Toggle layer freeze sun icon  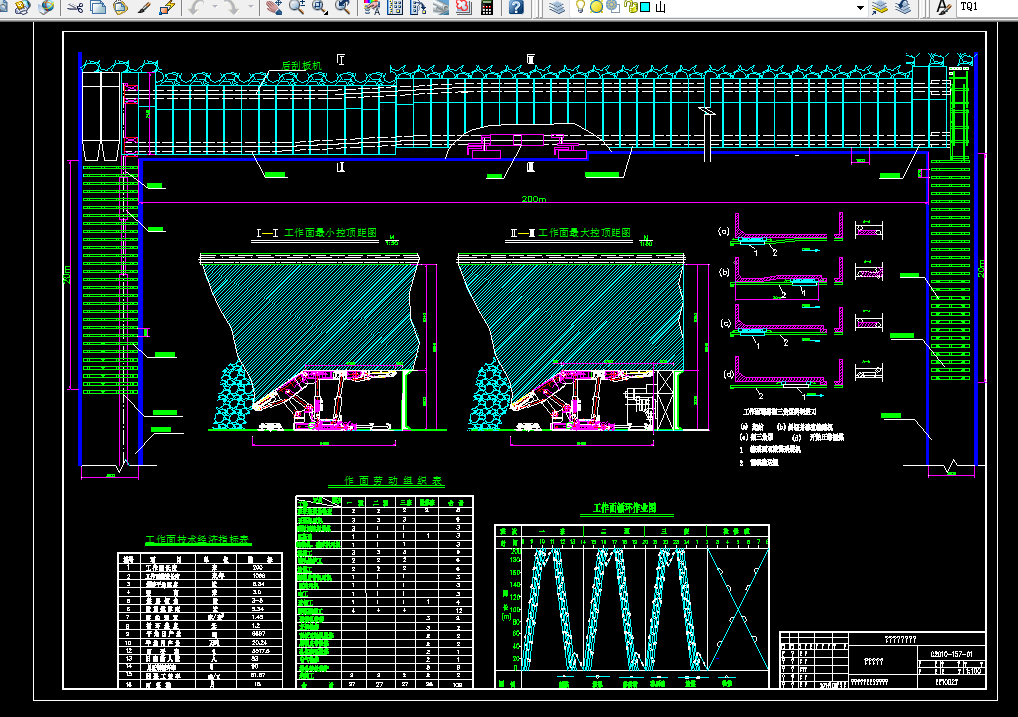pyautogui.click(x=596, y=7)
